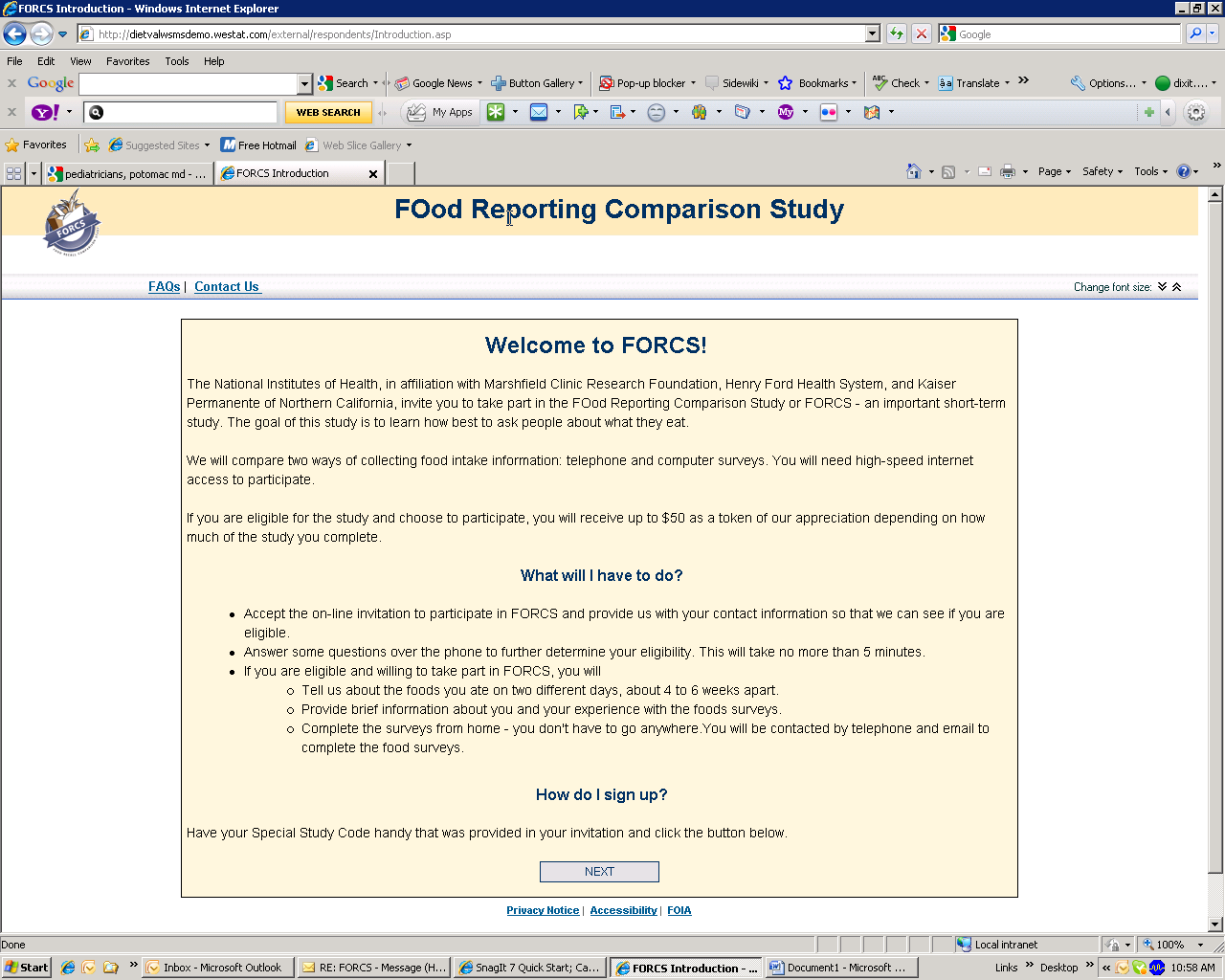
Task: Click the Yahoo WEB SEARCH button
Action: point(328,112)
